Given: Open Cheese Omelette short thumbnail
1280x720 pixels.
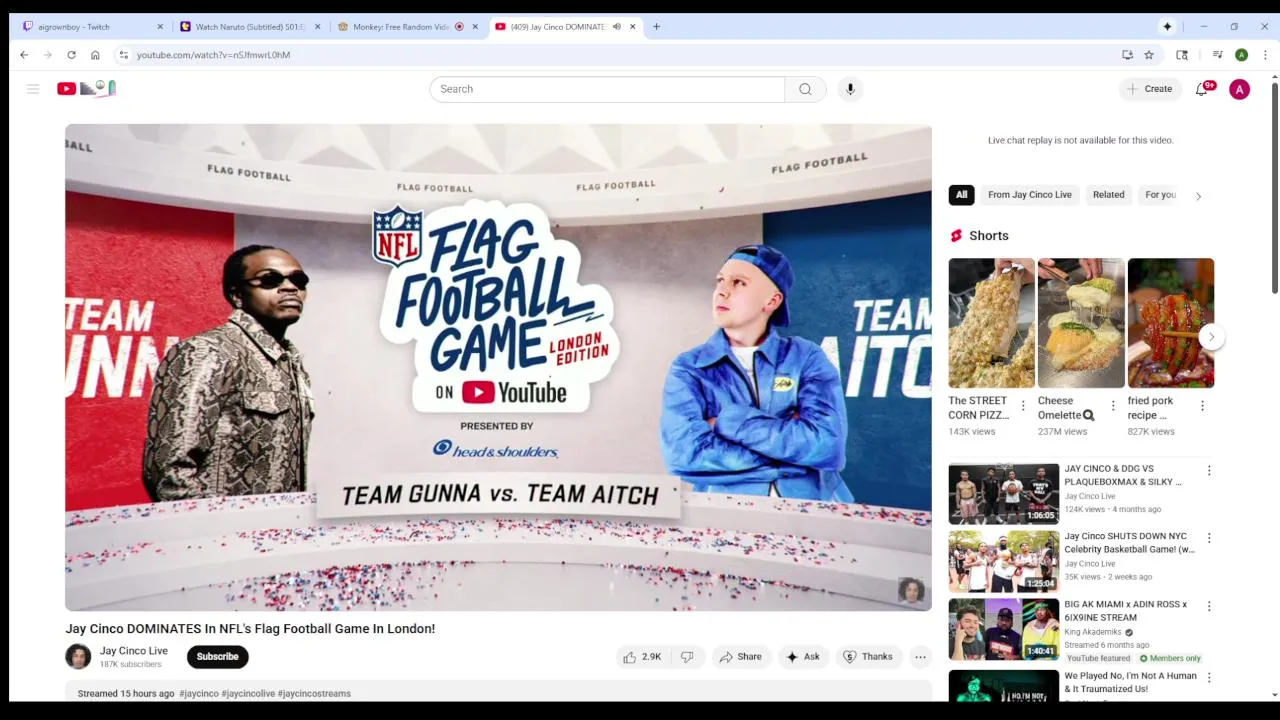Looking at the screenshot, I should point(1081,323).
